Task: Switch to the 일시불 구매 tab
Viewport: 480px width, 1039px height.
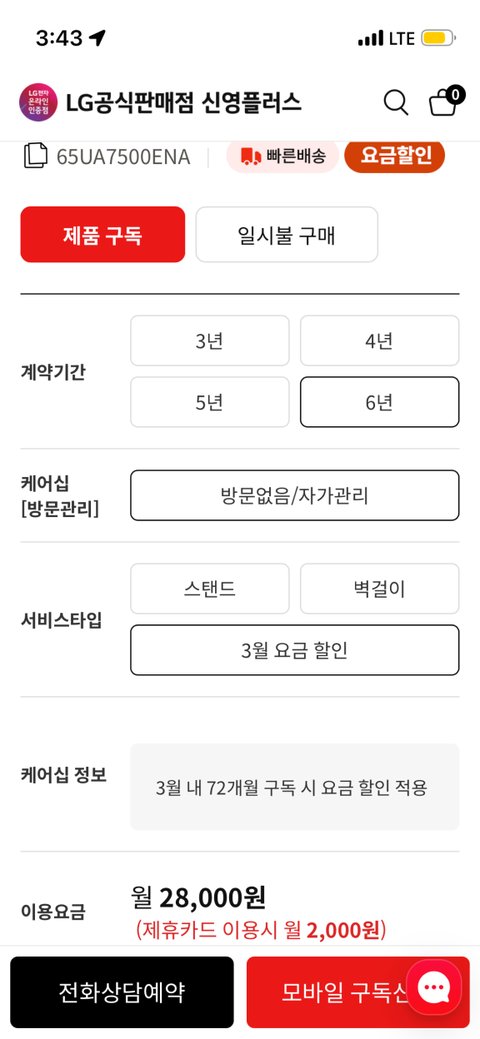Action: pyautogui.click(x=286, y=235)
